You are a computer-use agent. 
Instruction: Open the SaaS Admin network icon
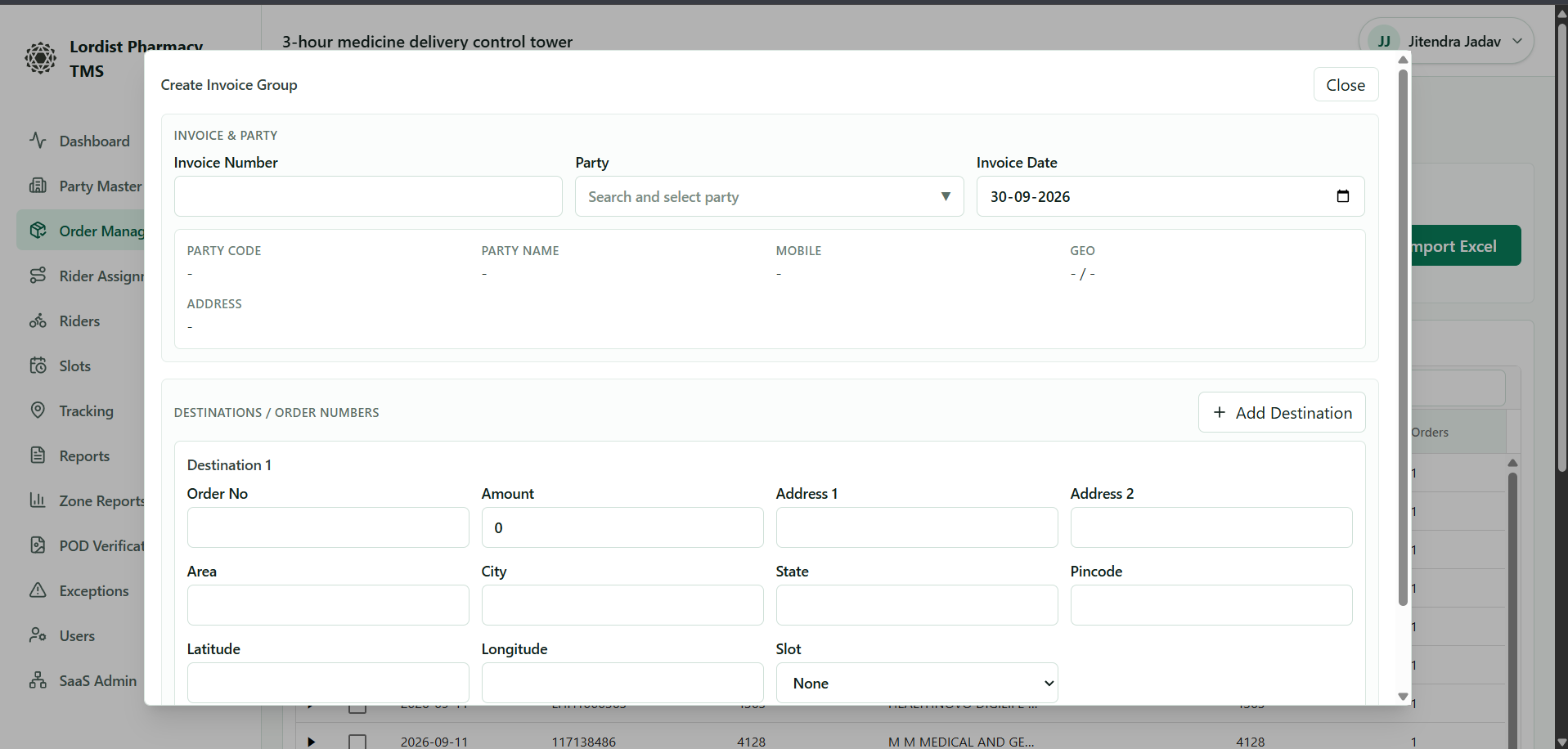tap(38, 680)
